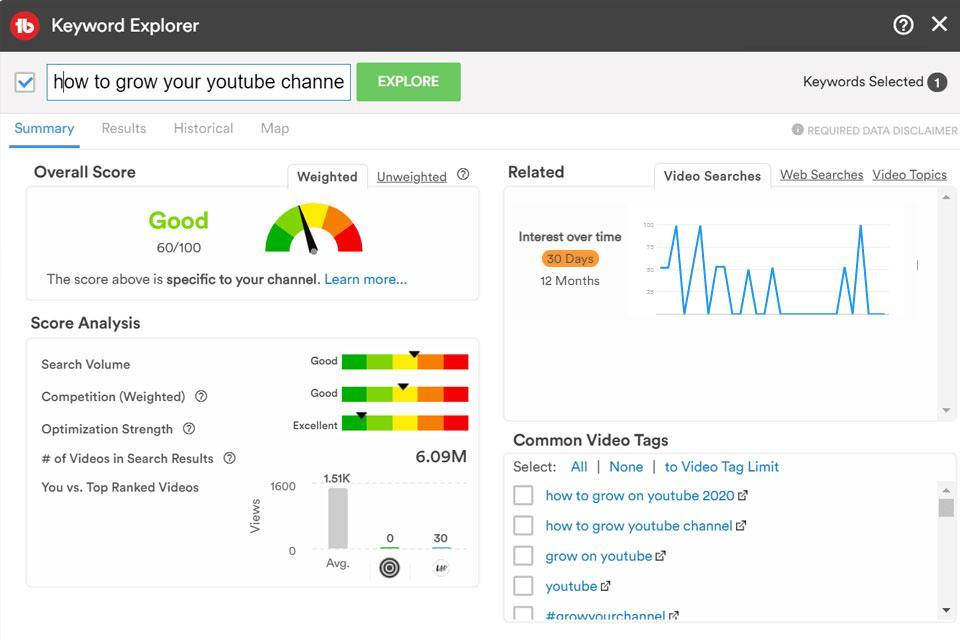This screenshot has width=960, height=640.
Task: Click the green EXPLORE button
Action: (408, 81)
